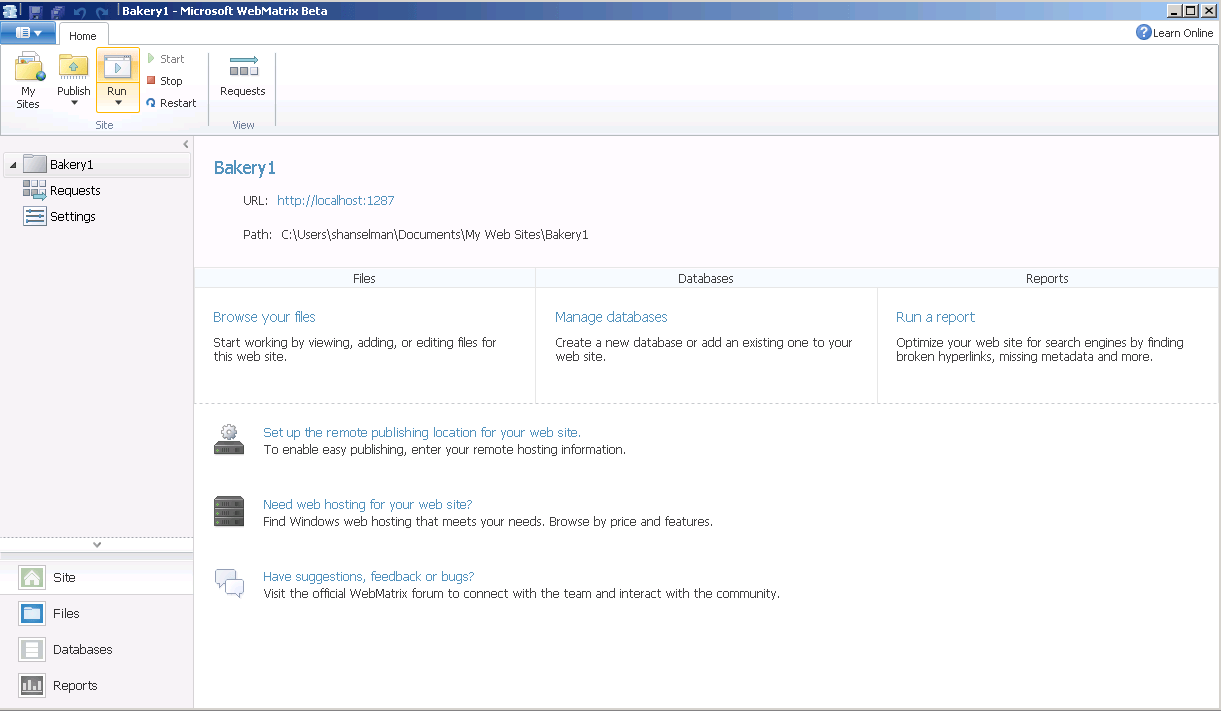Select Bakery1 in the site tree
1221x711 pixels.
coord(97,165)
